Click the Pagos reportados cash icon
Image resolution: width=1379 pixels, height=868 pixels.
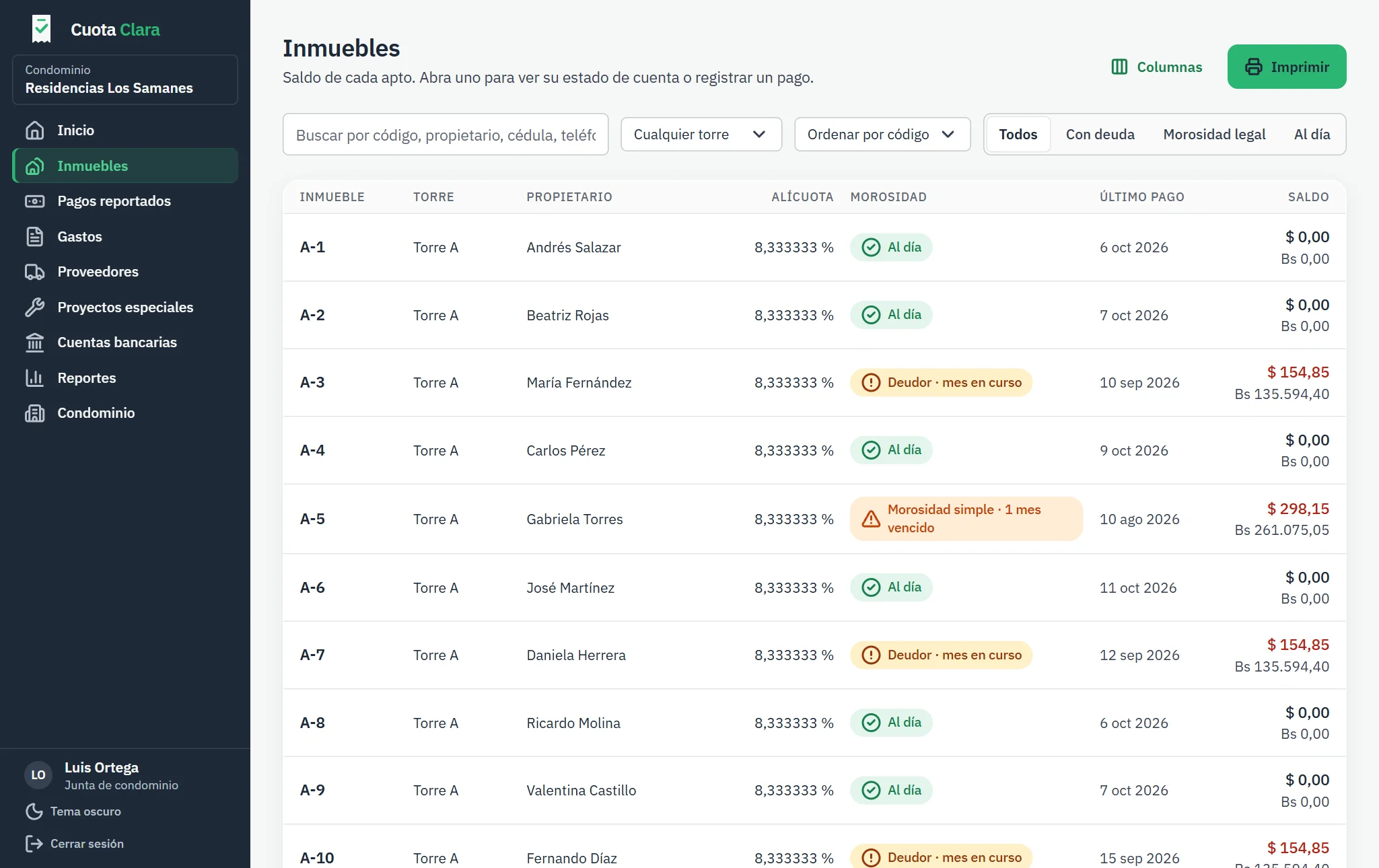tap(34, 201)
